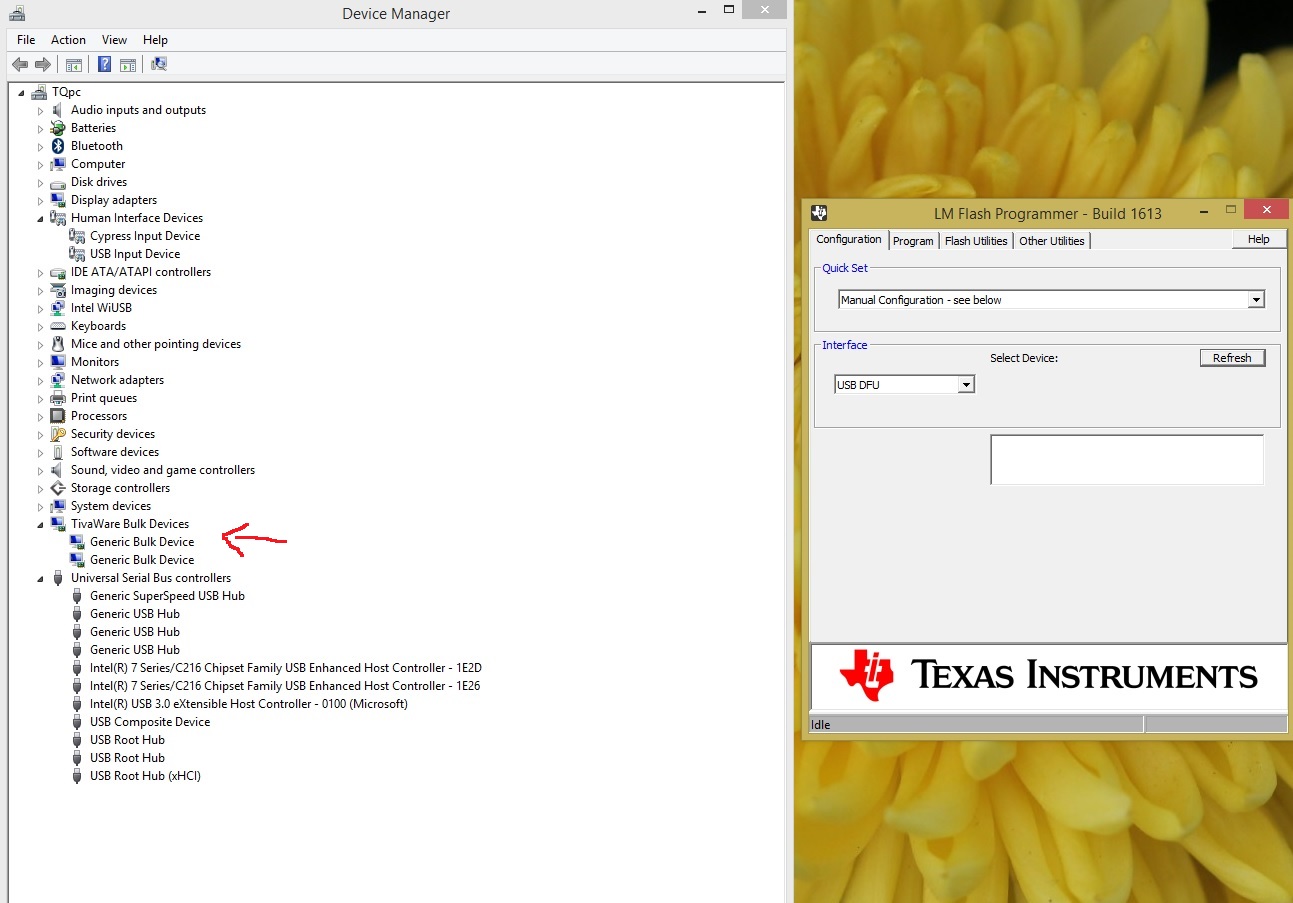Switch to the Other Utilities tab
Screen dimensions: 1293x903
coord(1052,241)
